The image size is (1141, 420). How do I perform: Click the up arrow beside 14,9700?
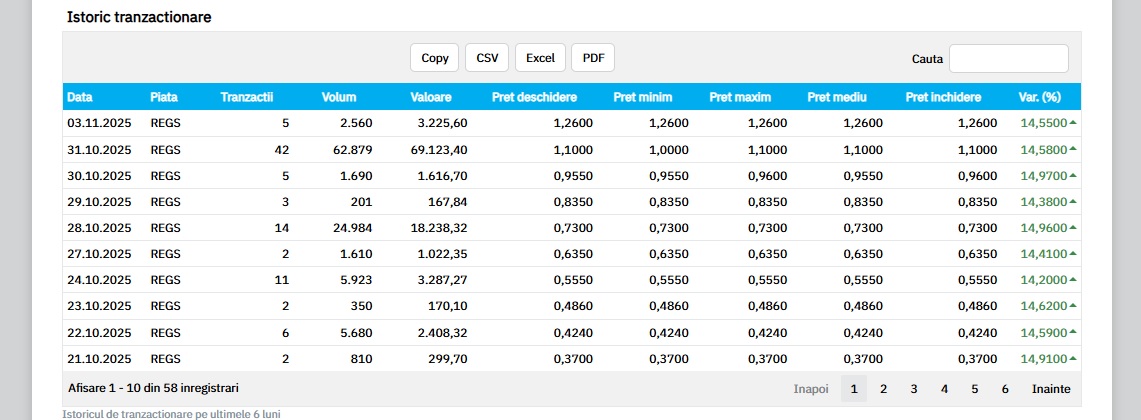coord(1073,175)
